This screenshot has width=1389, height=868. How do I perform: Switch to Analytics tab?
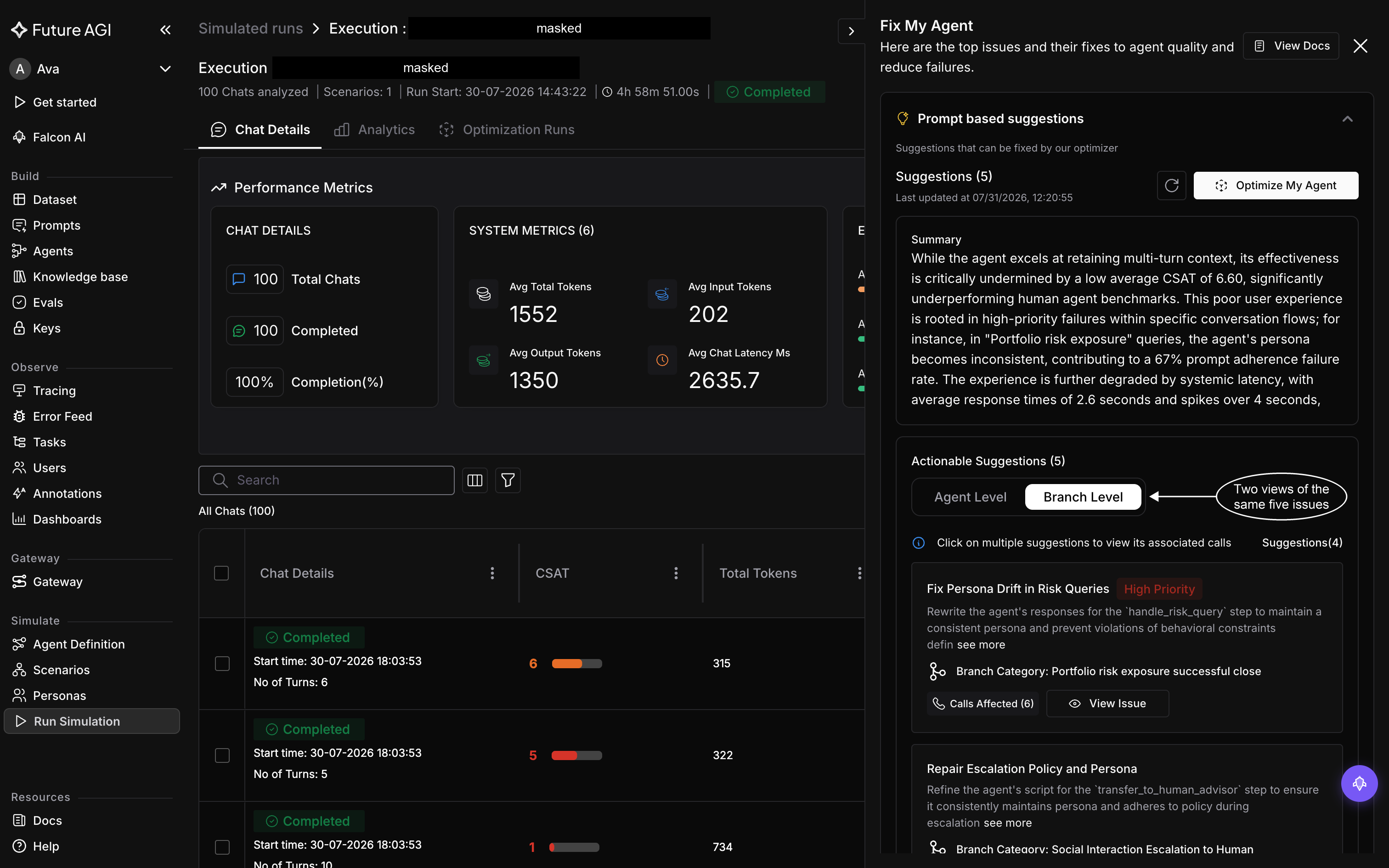[x=374, y=130]
